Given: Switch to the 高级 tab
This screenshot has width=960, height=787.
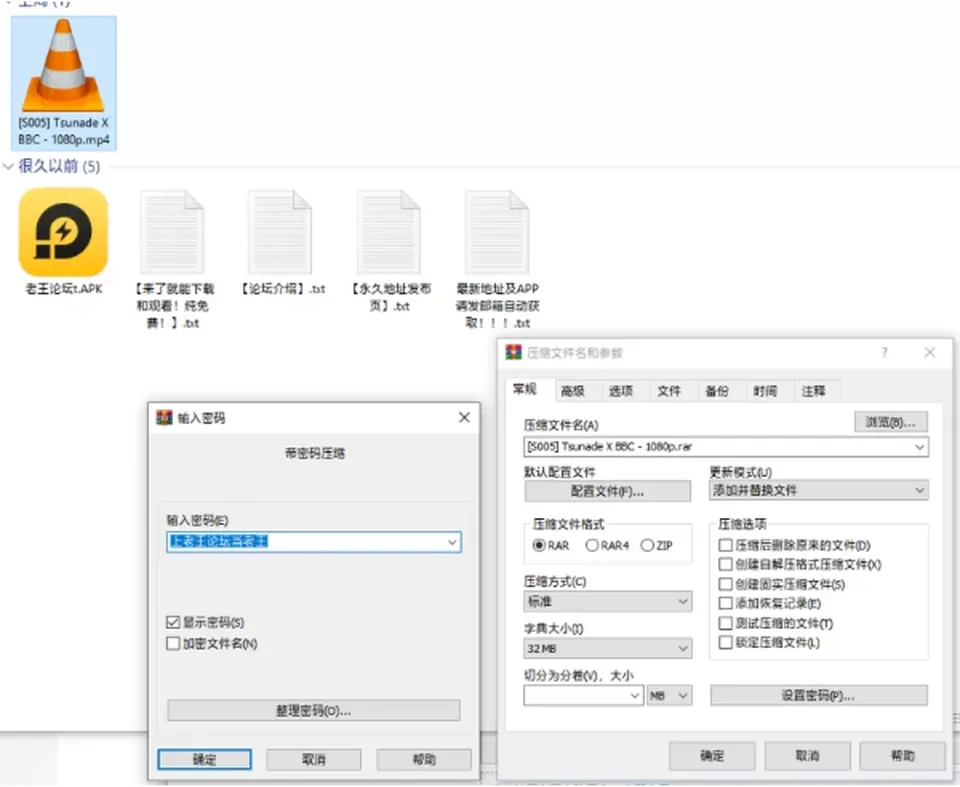Looking at the screenshot, I should click(x=572, y=391).
